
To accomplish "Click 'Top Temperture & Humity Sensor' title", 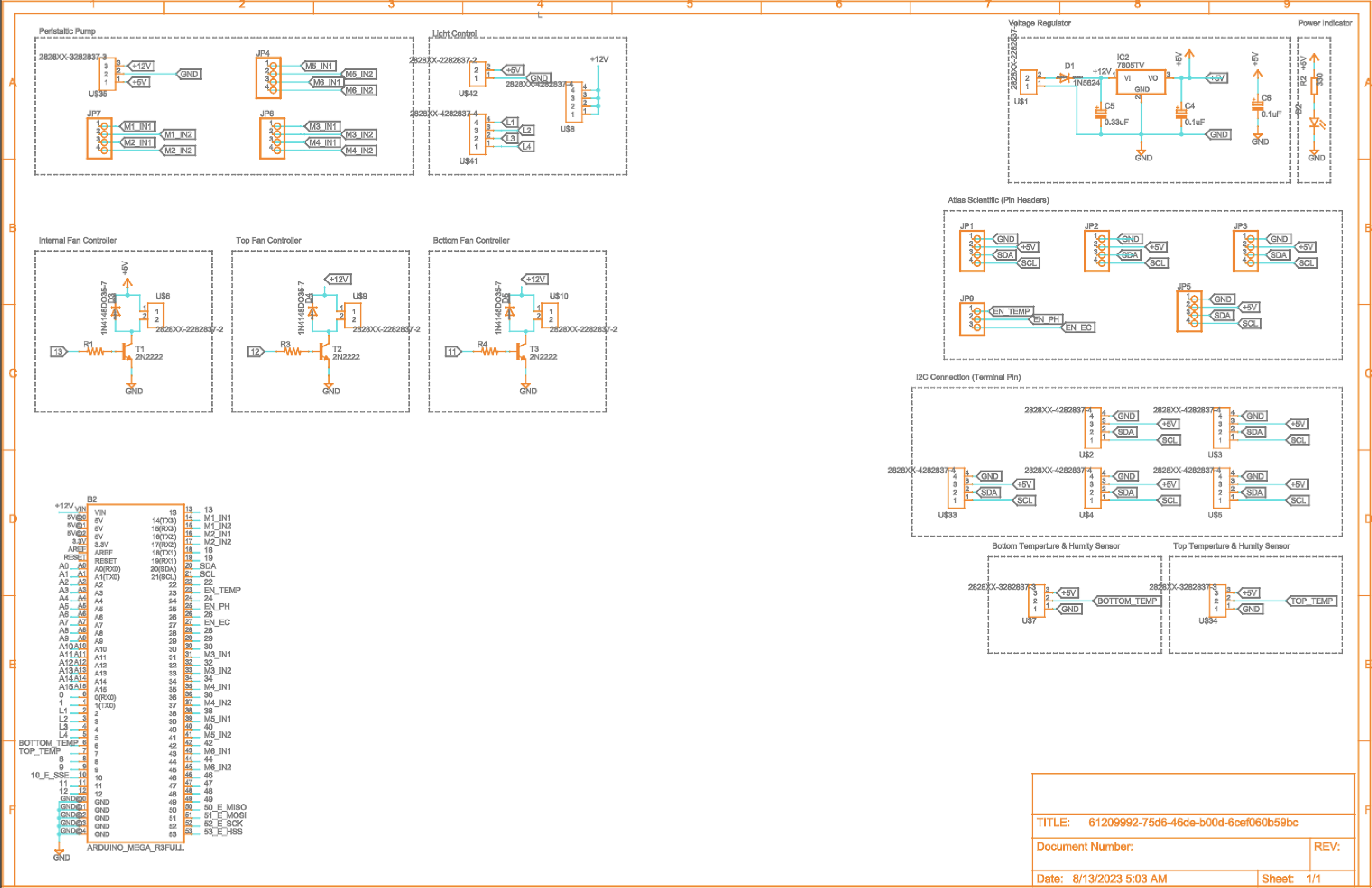I will coord(1231,546).
